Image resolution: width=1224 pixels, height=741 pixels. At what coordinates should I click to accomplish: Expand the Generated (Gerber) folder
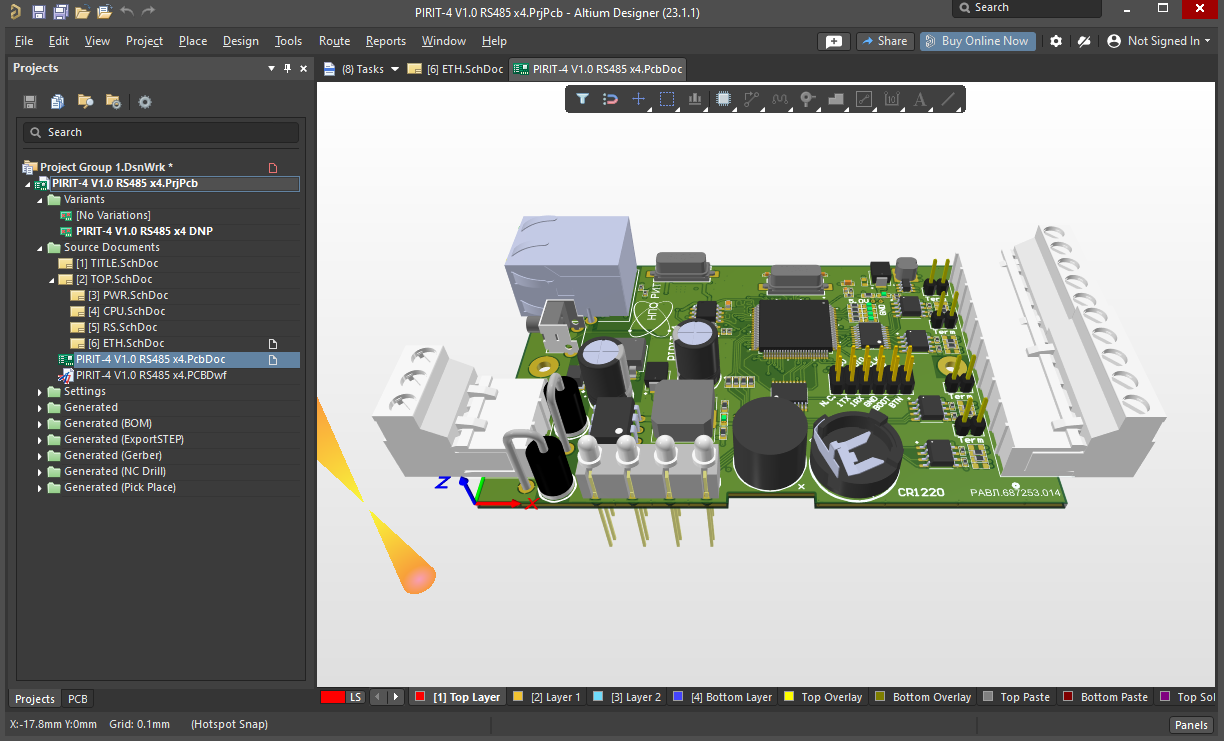tap(40, 455)
